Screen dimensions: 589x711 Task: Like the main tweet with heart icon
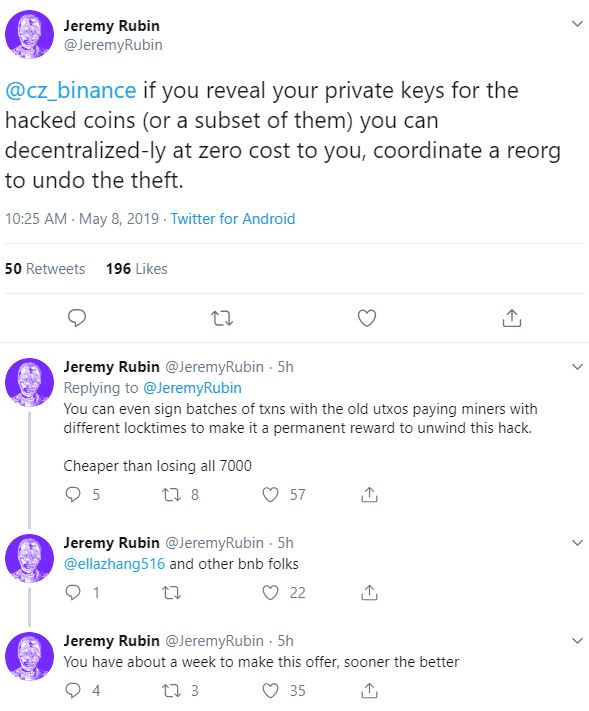click(x=367, y=318)
